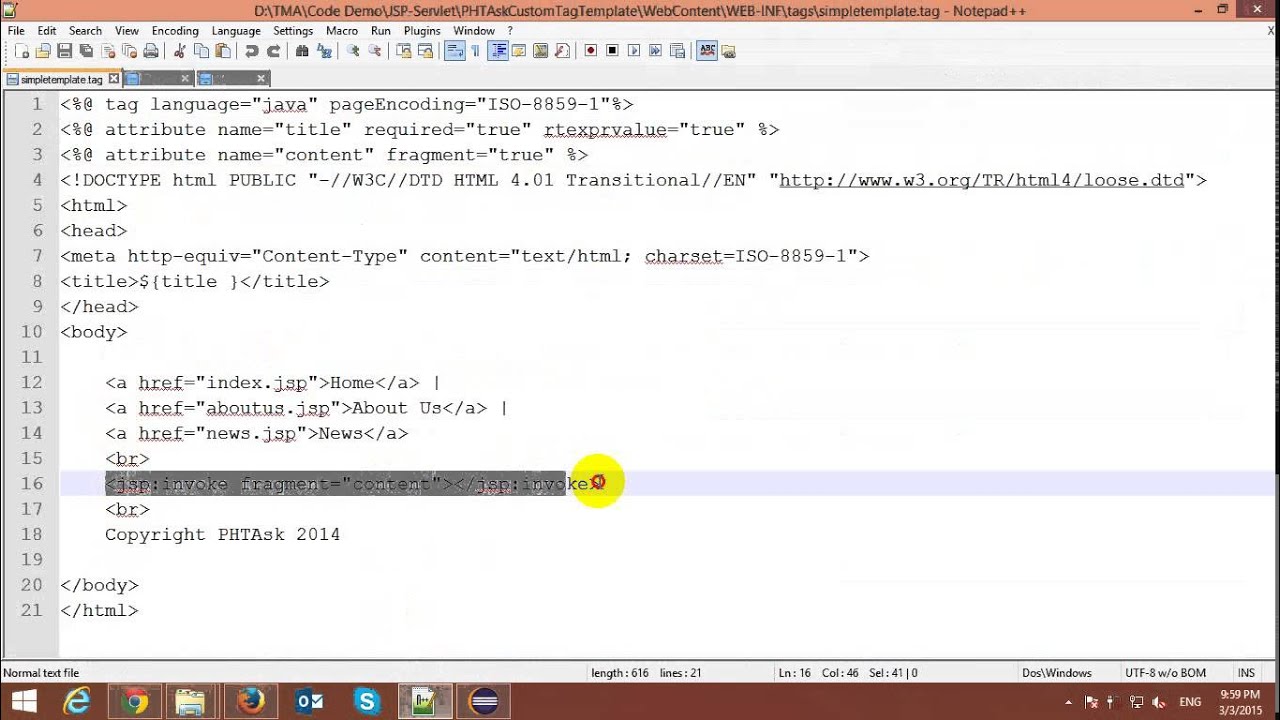Toggle word wrap in the toolbar
1280x720 pixels.
pos(456,51)
